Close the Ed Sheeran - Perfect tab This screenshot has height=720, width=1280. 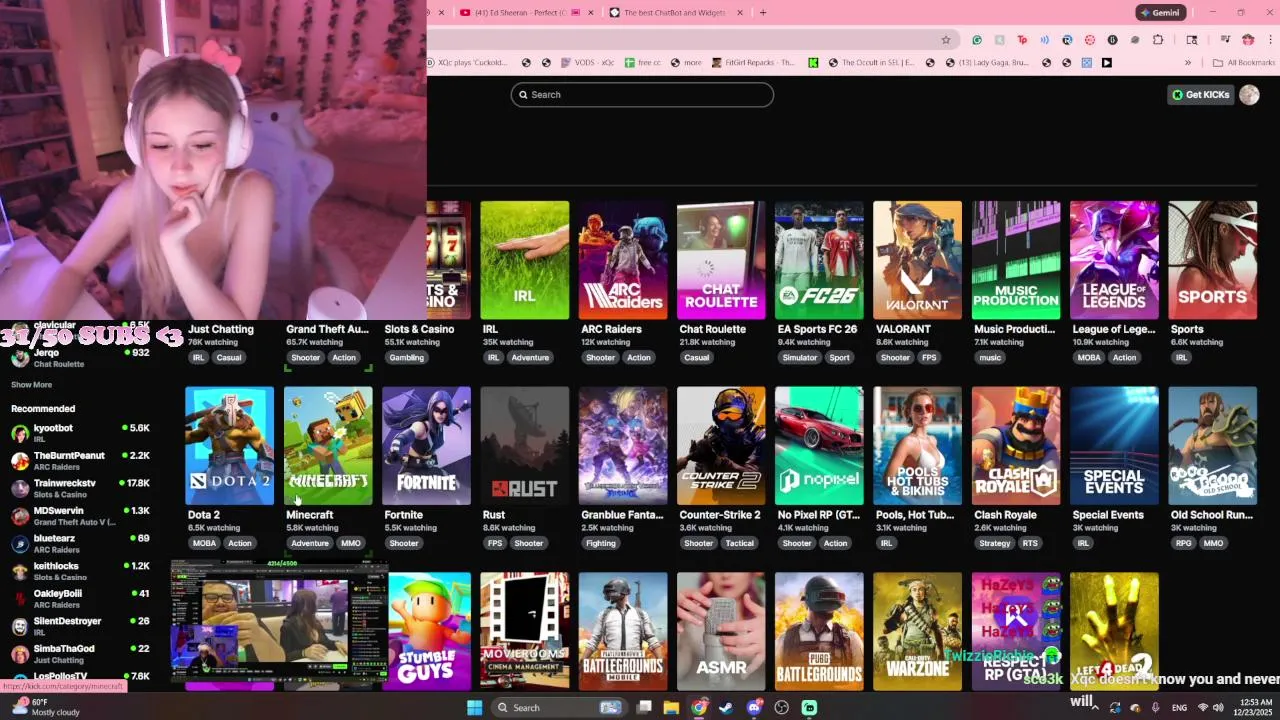coord(591,13)
